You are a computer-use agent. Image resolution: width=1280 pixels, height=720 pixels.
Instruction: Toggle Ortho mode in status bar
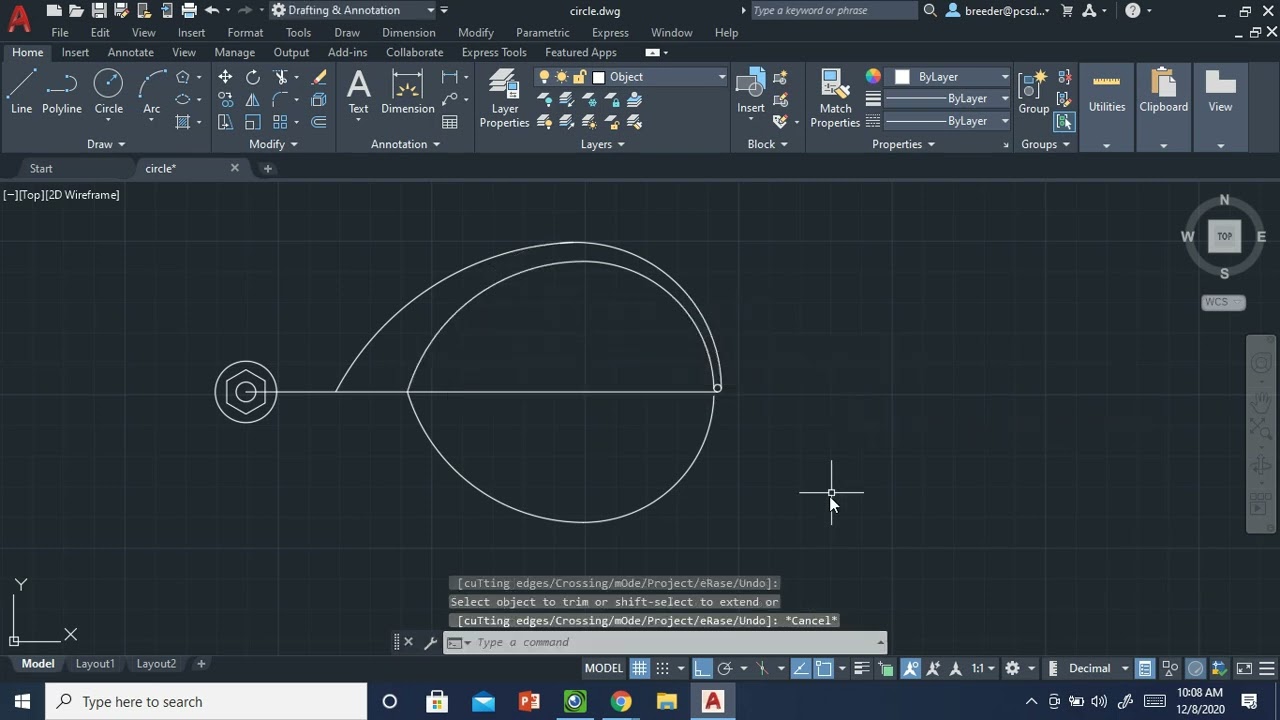tap(702, 668)
